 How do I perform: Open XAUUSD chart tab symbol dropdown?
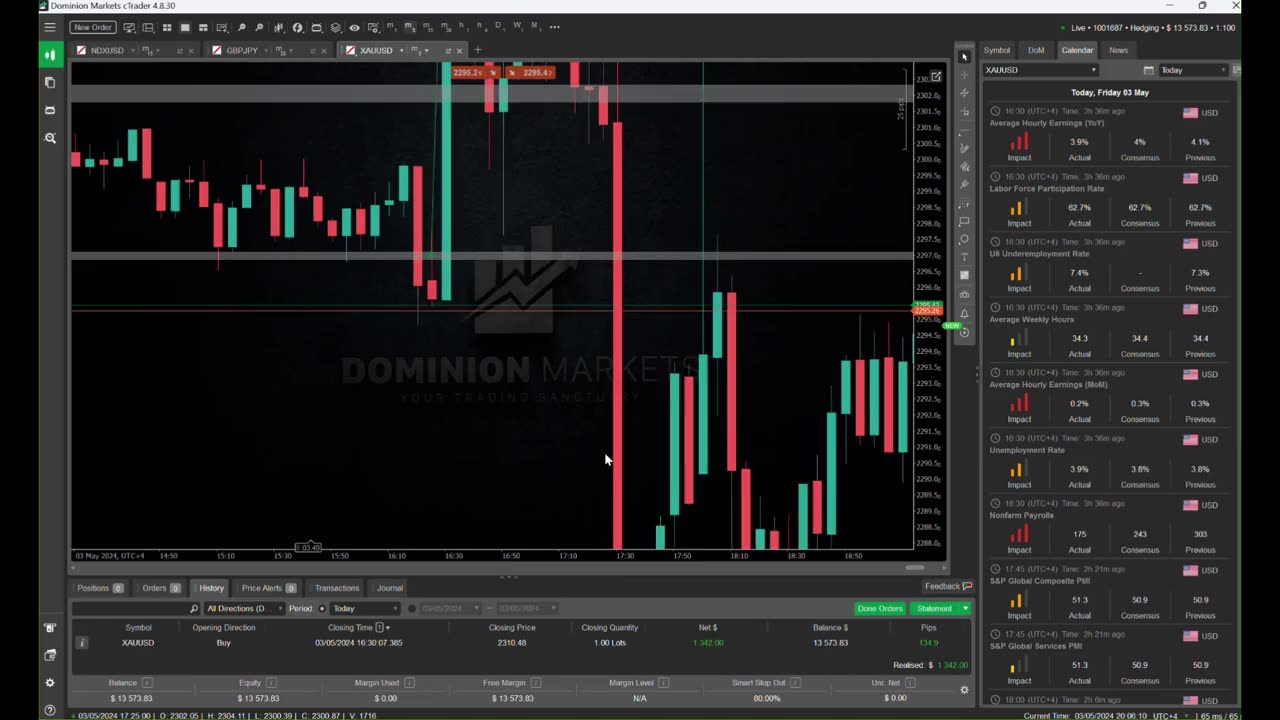pos(402,50)
